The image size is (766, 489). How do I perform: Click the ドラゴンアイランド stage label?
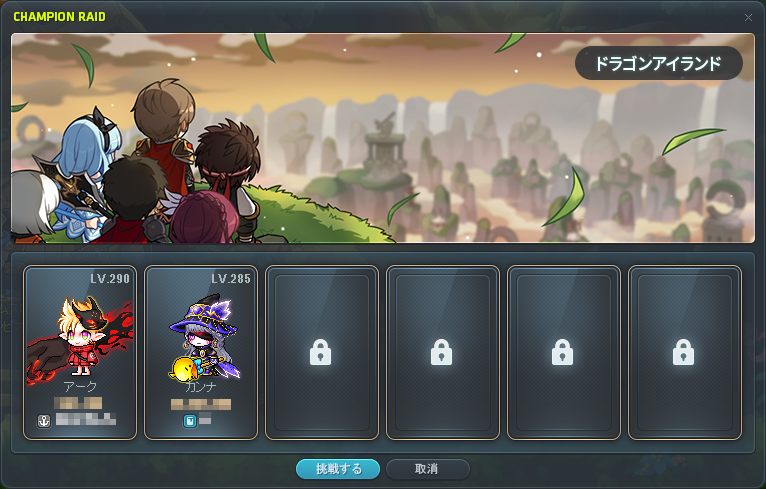(659, 64)
